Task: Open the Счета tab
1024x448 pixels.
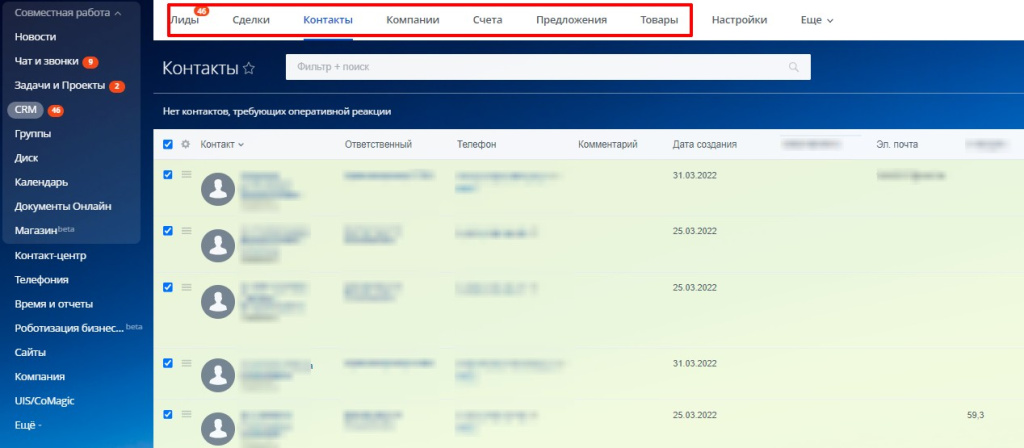Action: click(x=487, y=20)
